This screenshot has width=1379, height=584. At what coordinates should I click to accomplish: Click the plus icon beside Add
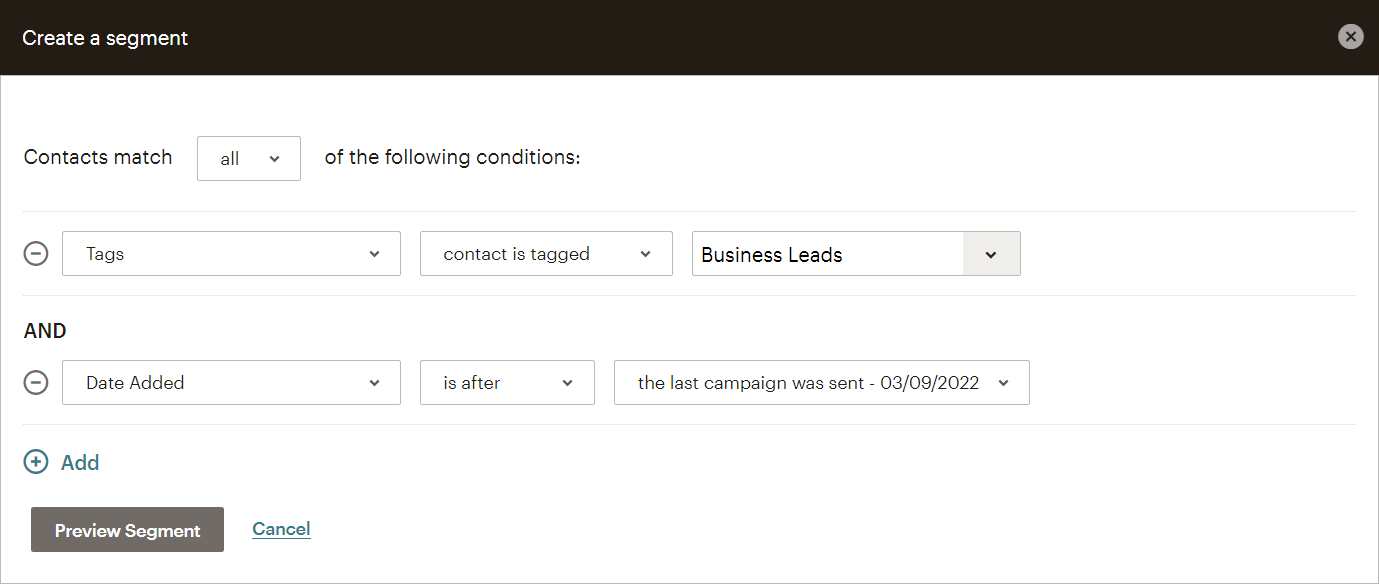(x=36, y=462)
